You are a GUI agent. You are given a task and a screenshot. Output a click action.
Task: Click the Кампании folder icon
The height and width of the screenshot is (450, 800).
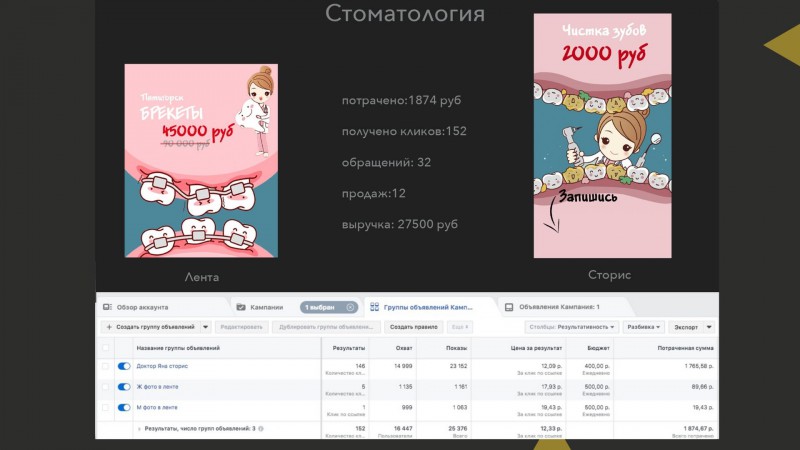point(241,307)
